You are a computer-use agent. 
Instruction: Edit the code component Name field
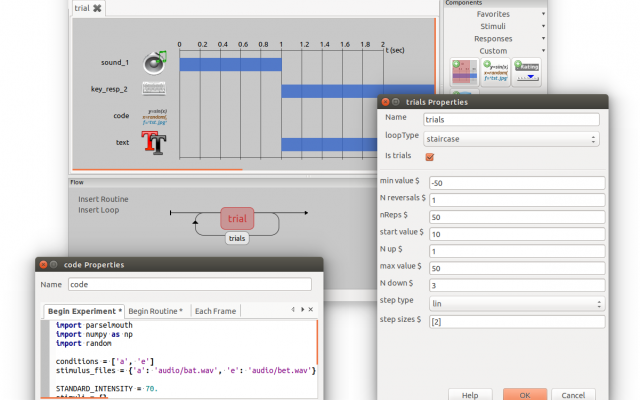[190, 284]
